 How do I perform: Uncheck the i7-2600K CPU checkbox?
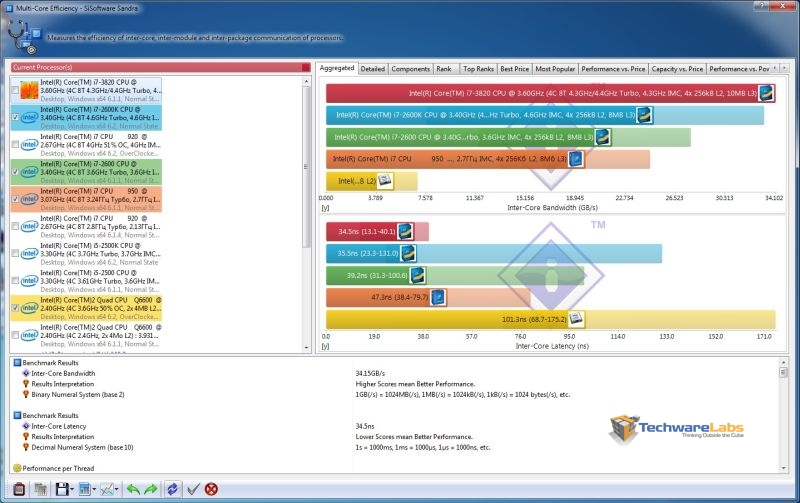click(15, 117)
